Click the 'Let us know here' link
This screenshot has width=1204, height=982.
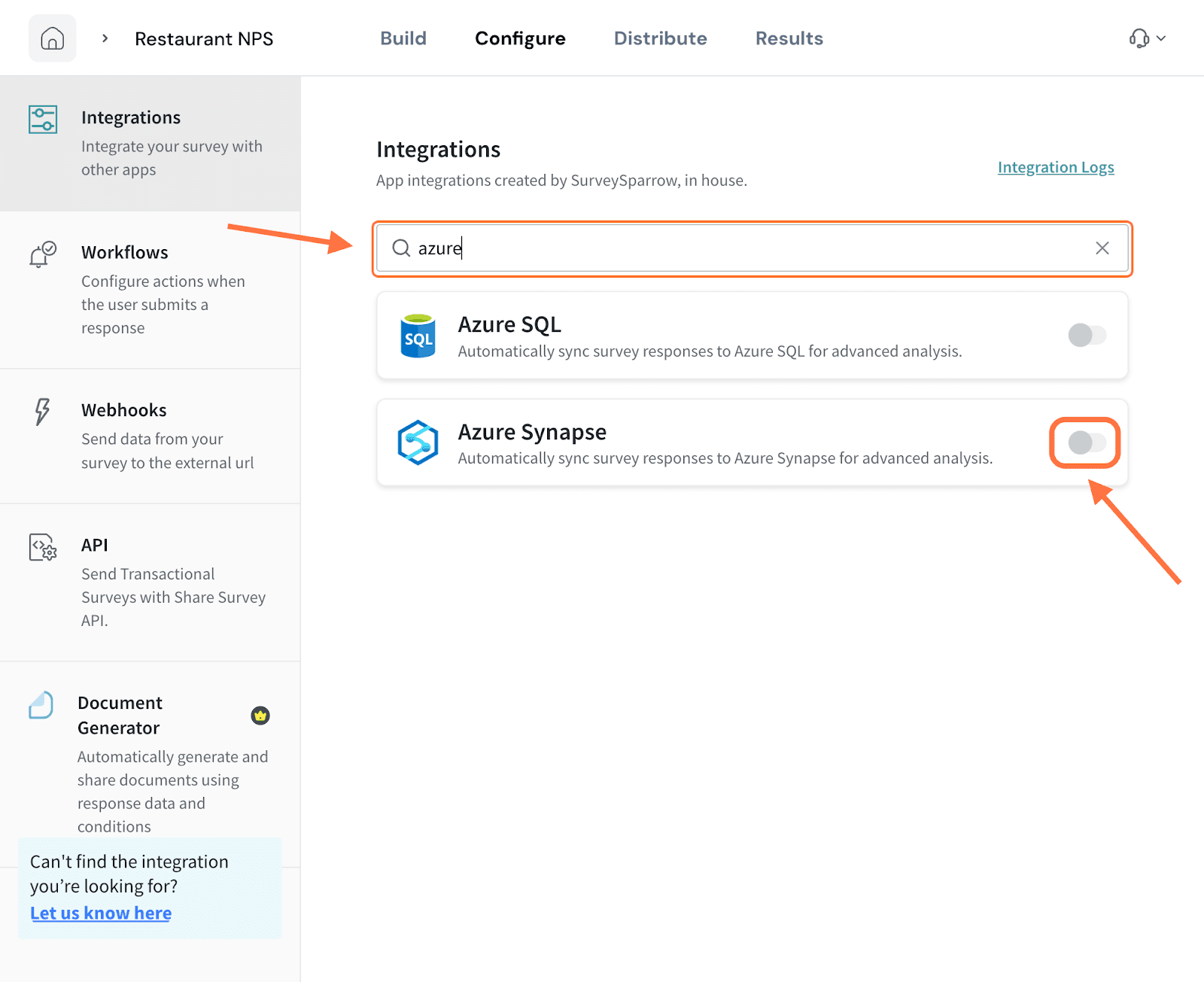101,913
